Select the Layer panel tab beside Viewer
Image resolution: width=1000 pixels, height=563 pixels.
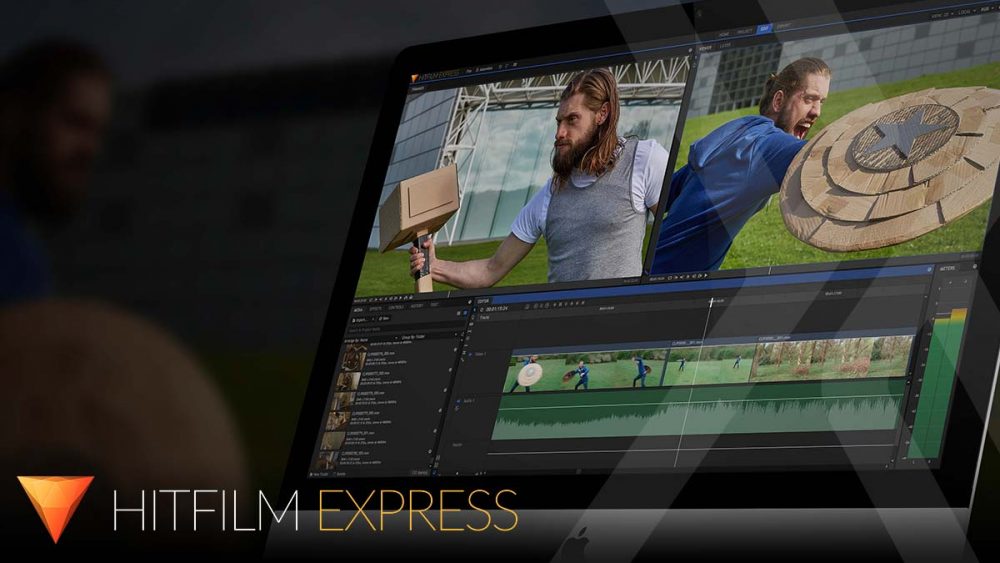[725, 46]
